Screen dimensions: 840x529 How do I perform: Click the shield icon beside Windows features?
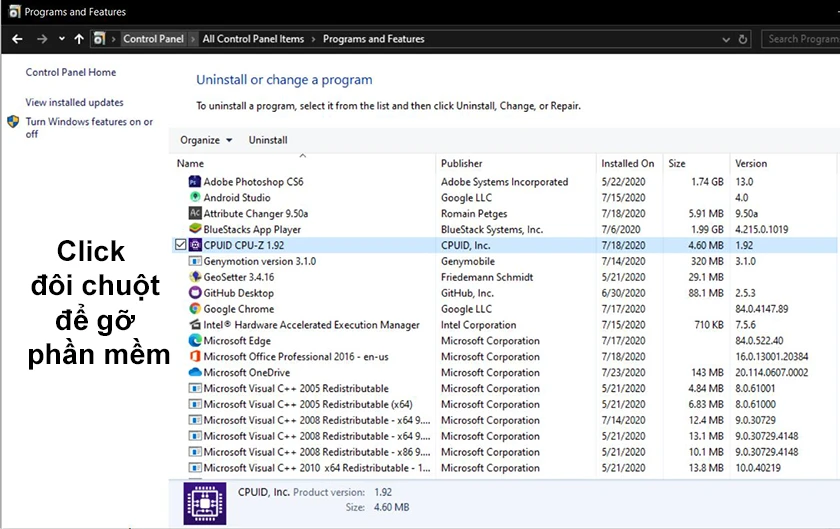coord(13,122)
